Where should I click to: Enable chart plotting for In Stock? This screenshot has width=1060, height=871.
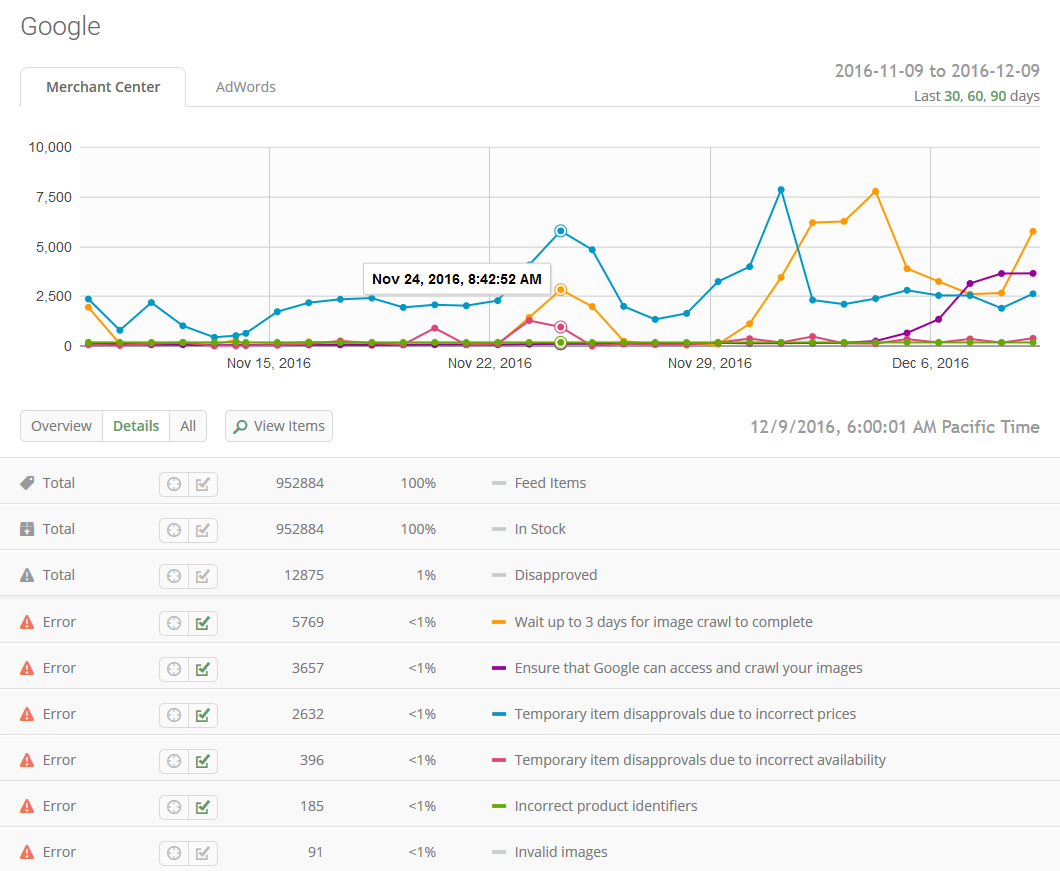[203, 530]
